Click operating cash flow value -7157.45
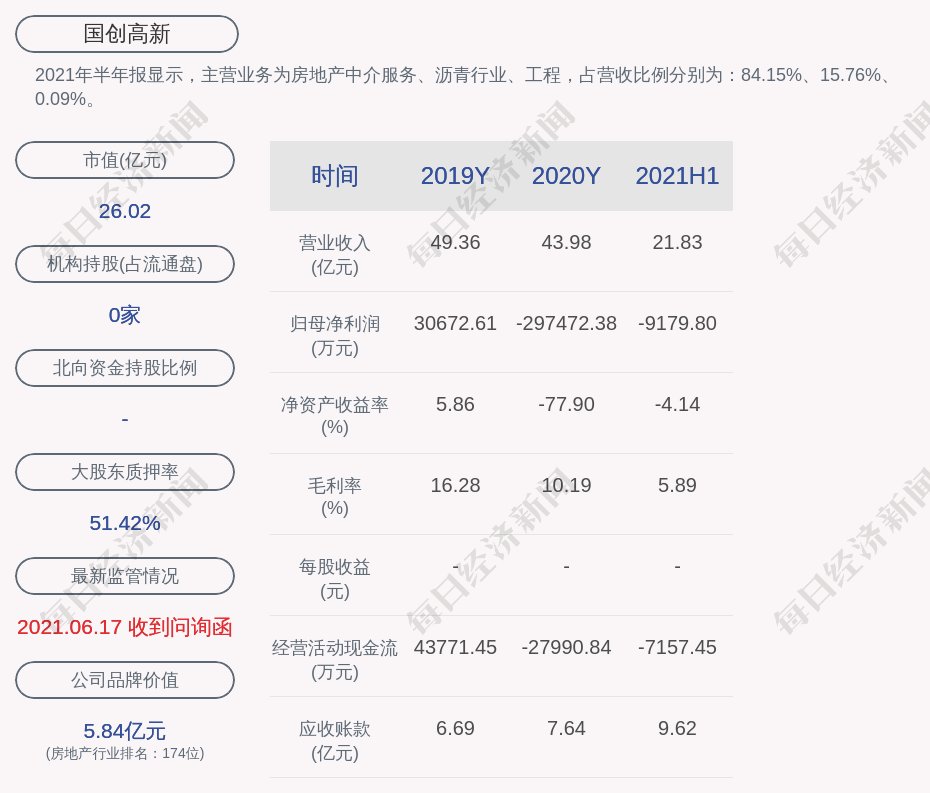The height and width of the screenshot is (793, 930). (x=677, y=647)
